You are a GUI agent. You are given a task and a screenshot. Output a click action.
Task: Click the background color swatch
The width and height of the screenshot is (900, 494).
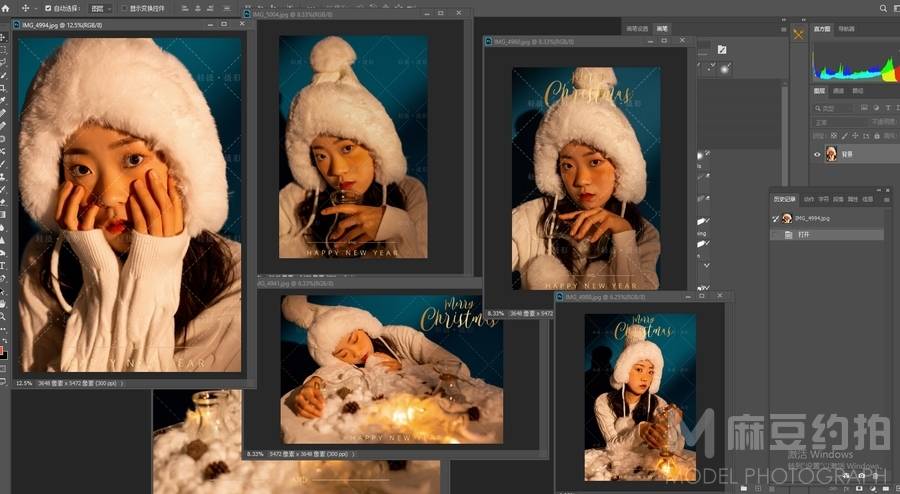coord(5,355)
